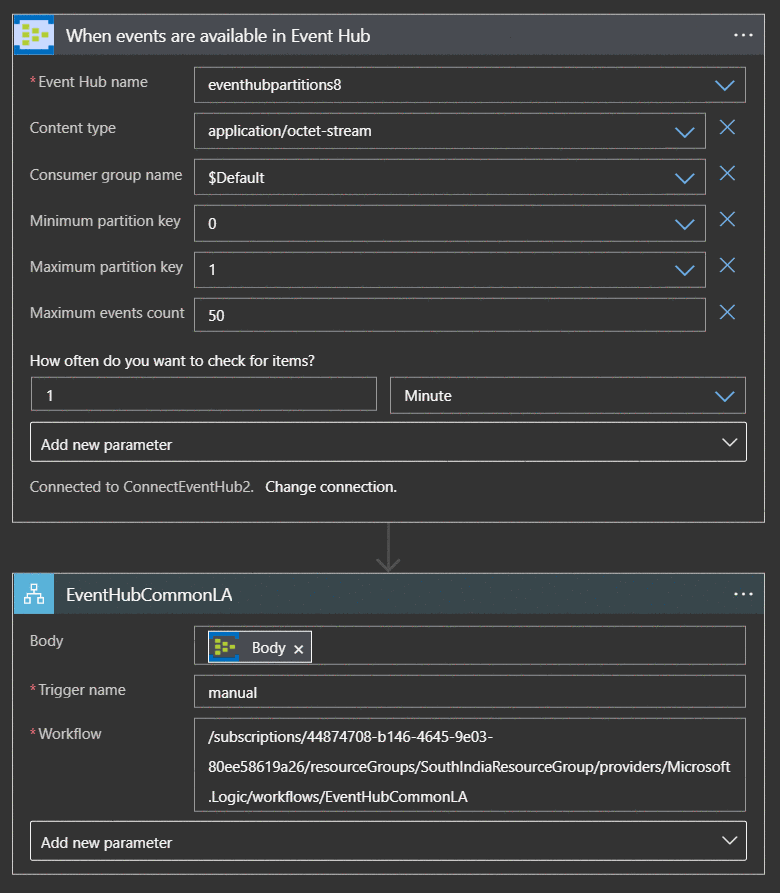Click the EventHubCommonLA workflow icon
This screenshot has height=893, width=780.
[34, 594]
